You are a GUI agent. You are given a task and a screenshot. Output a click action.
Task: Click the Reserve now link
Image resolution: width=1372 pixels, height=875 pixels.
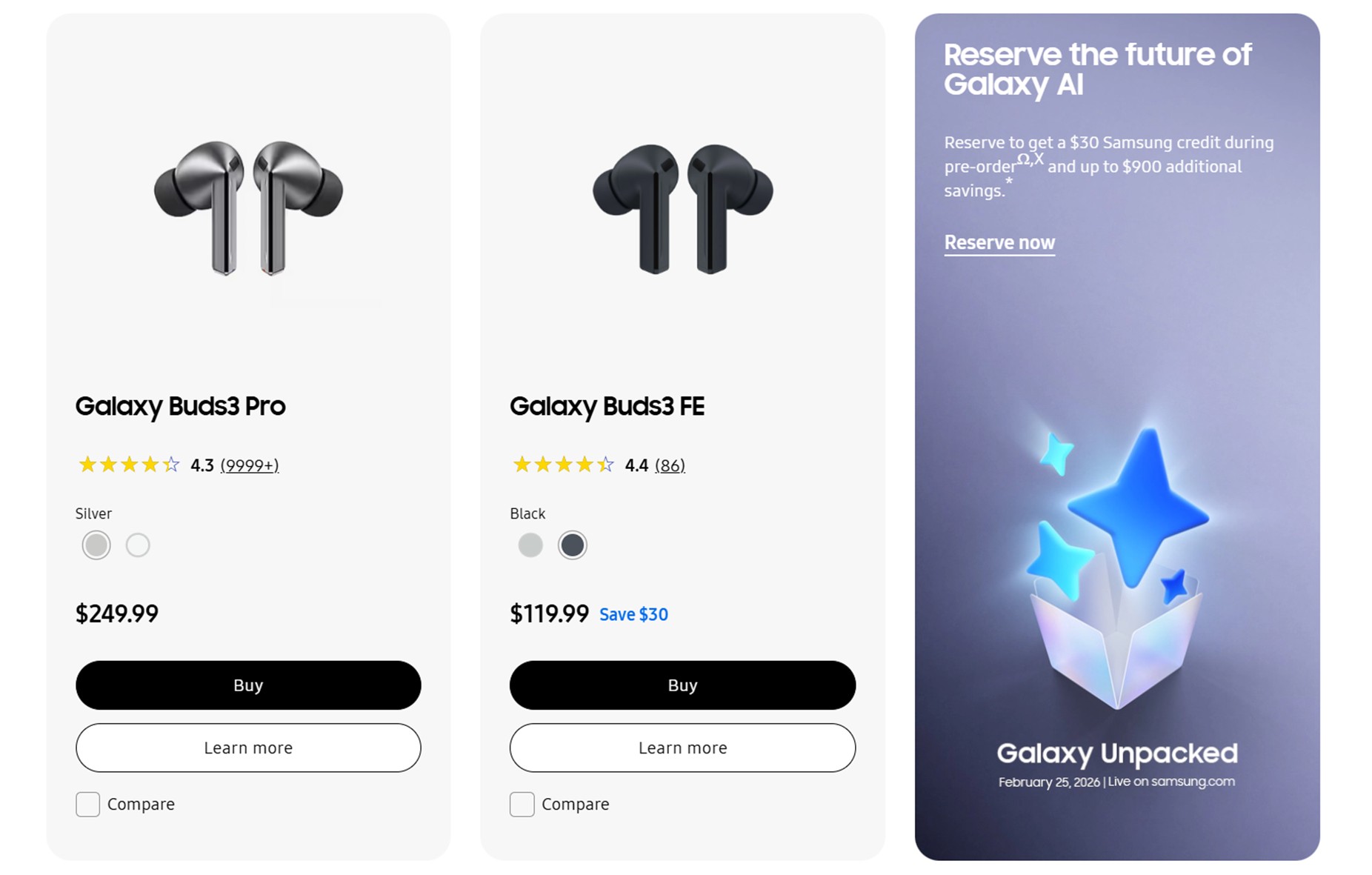pyautogui.click(x=999, y=242)
